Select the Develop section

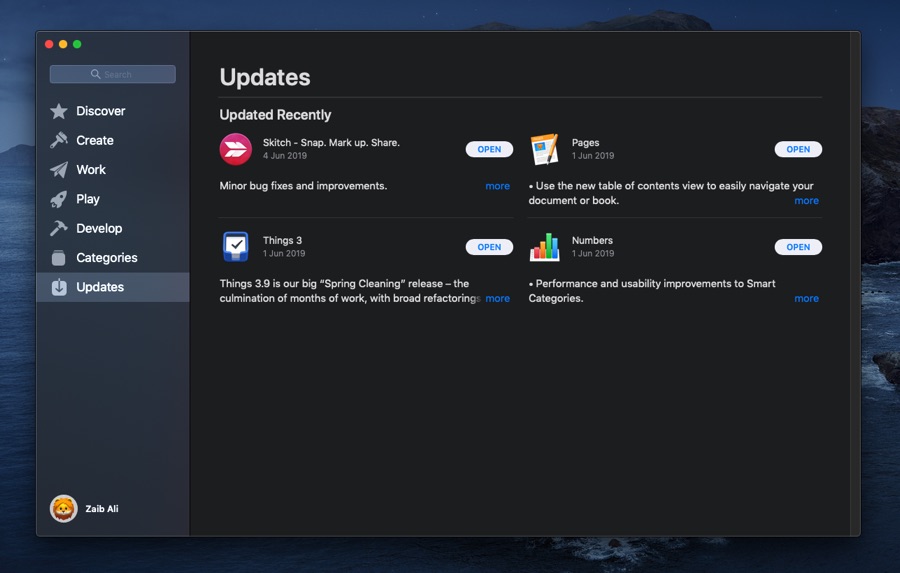112,229
